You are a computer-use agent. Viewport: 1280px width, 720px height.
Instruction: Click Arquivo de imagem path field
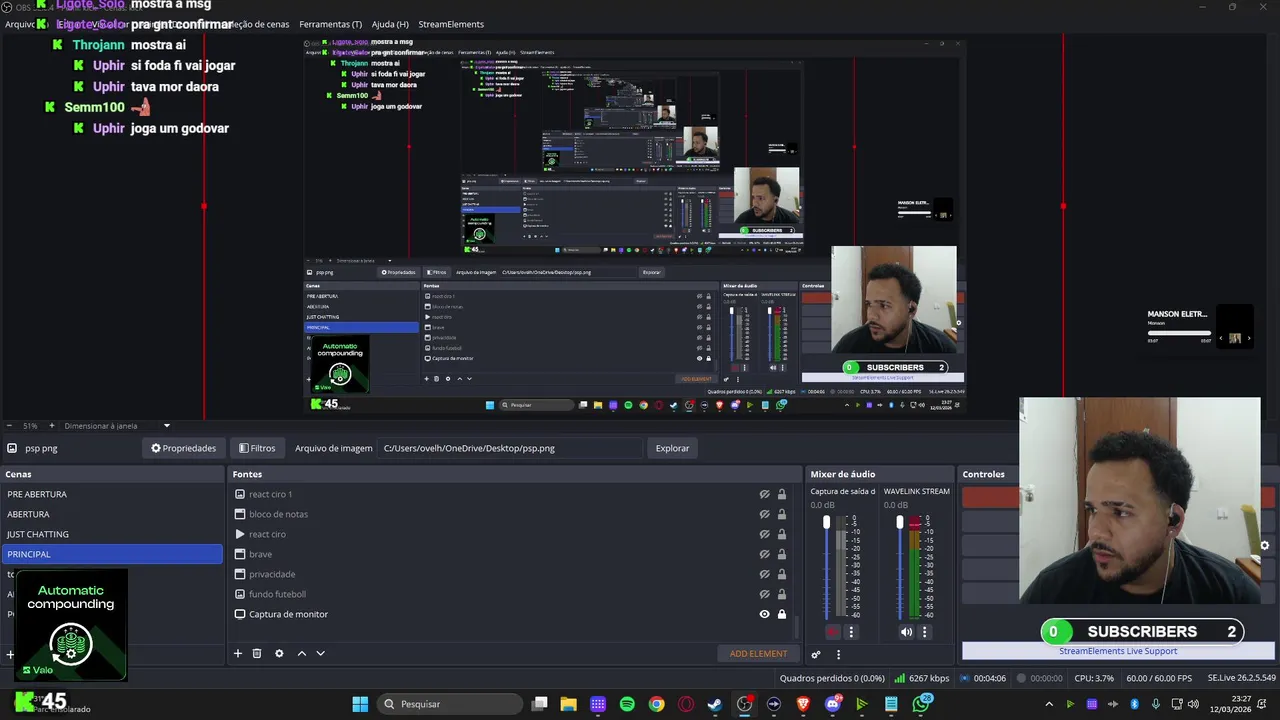pyautogui.click(x=510, y=448)
